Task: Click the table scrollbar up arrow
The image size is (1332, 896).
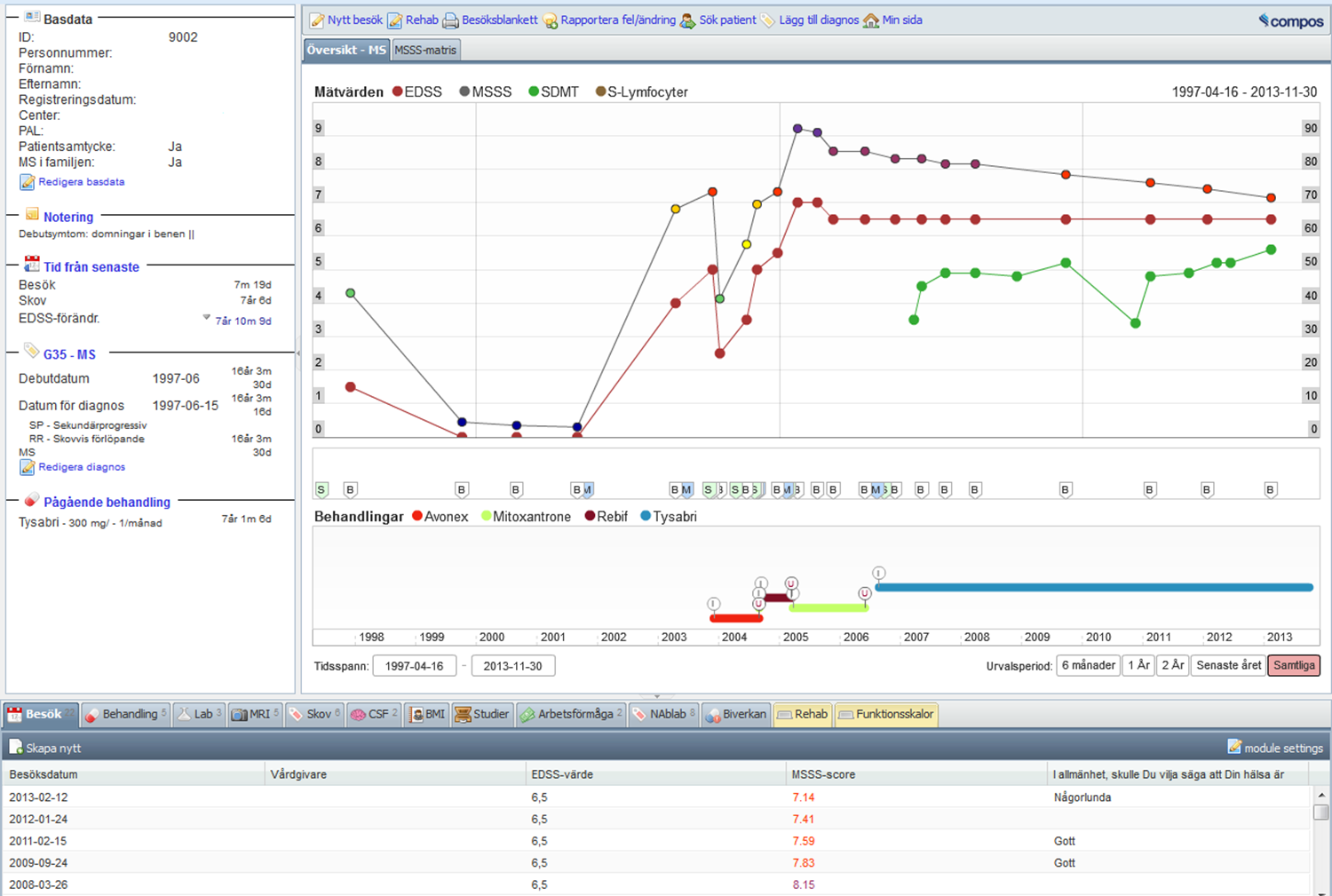Action: (1321, 795)
